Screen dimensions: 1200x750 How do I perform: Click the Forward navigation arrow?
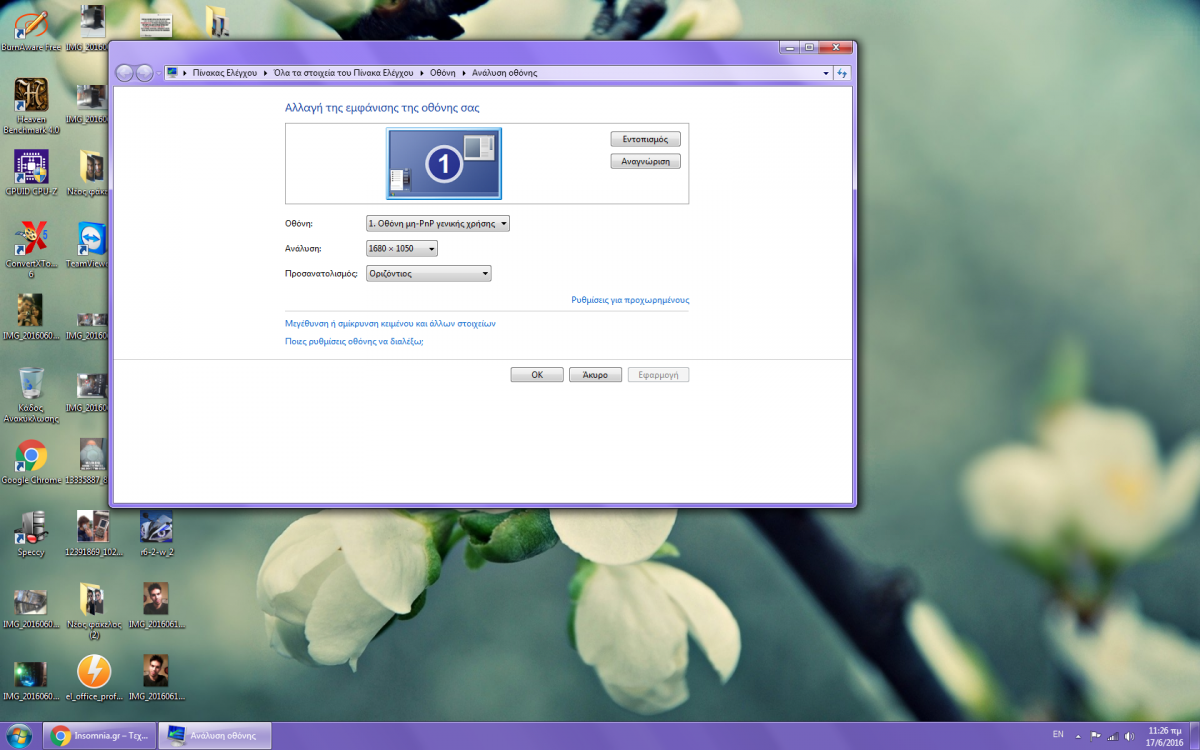tap(145, 73)
